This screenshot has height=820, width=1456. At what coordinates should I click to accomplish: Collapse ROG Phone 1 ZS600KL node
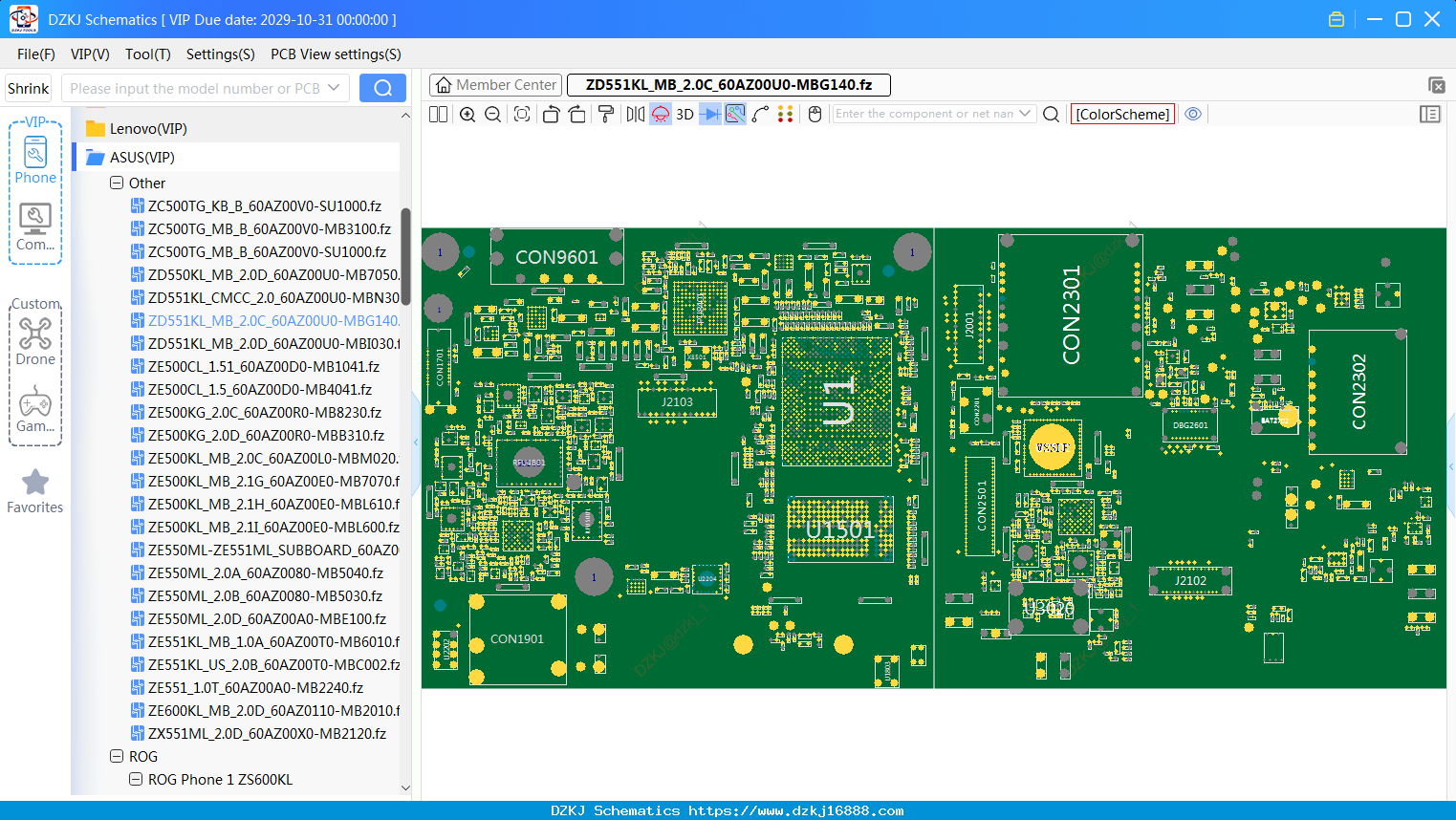pyautogui.click(x=136, y=779)
